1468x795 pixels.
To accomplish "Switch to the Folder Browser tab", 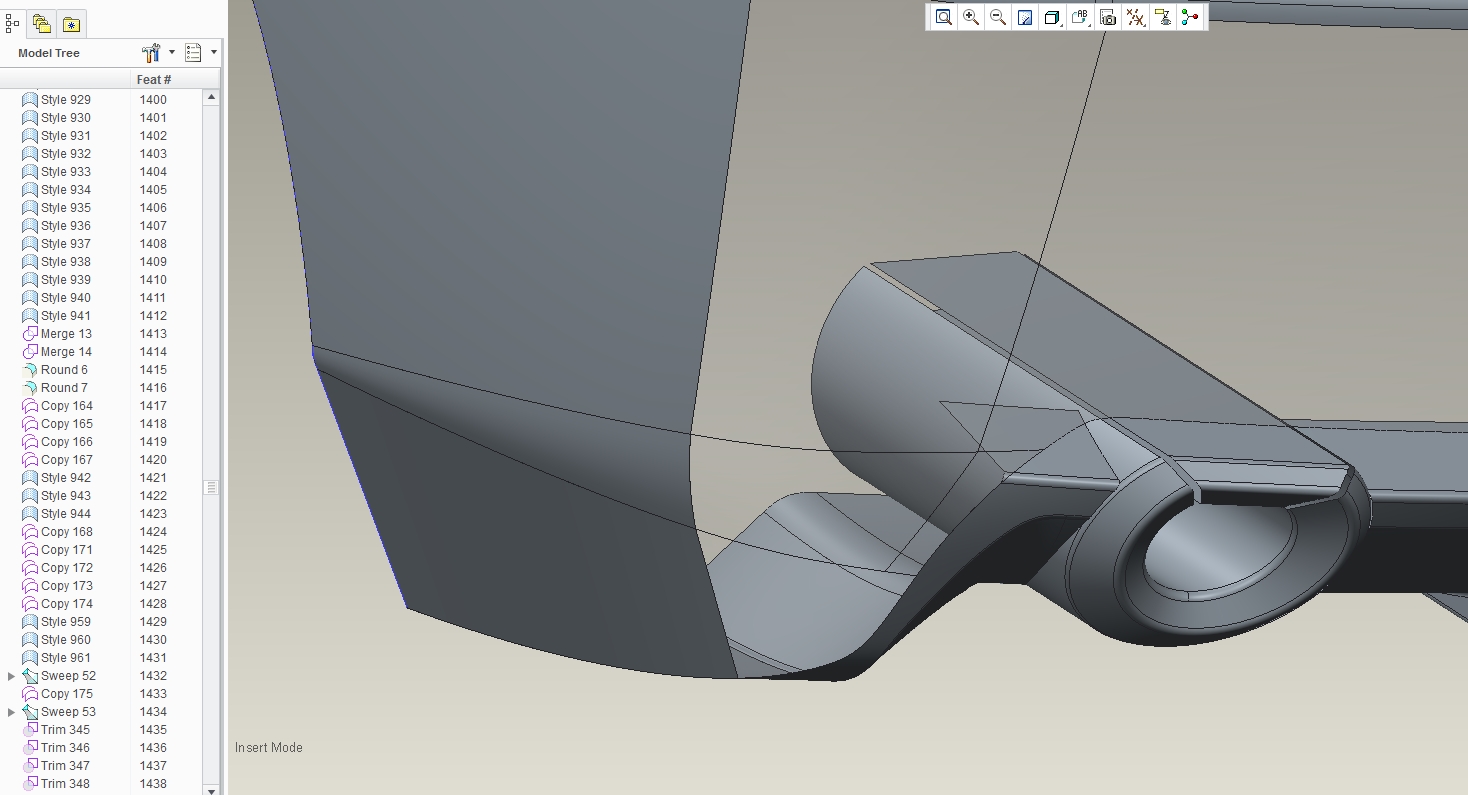I will click(x=41, y=23).
